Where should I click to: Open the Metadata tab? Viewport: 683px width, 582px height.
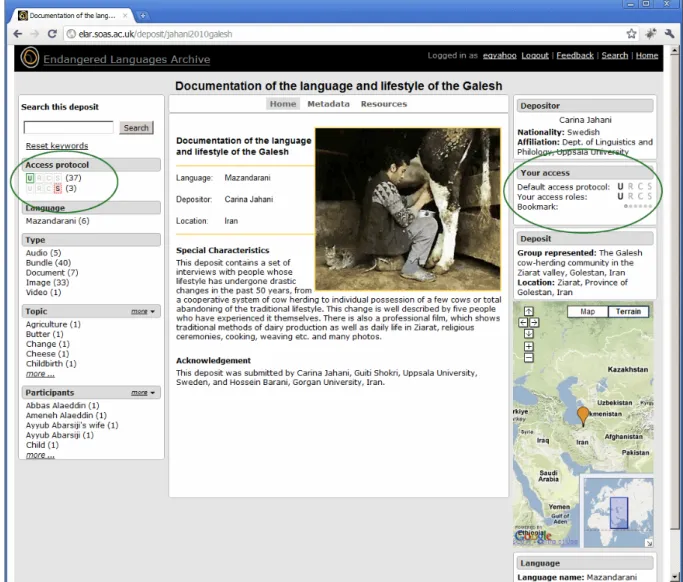click(x=328, y=104)
